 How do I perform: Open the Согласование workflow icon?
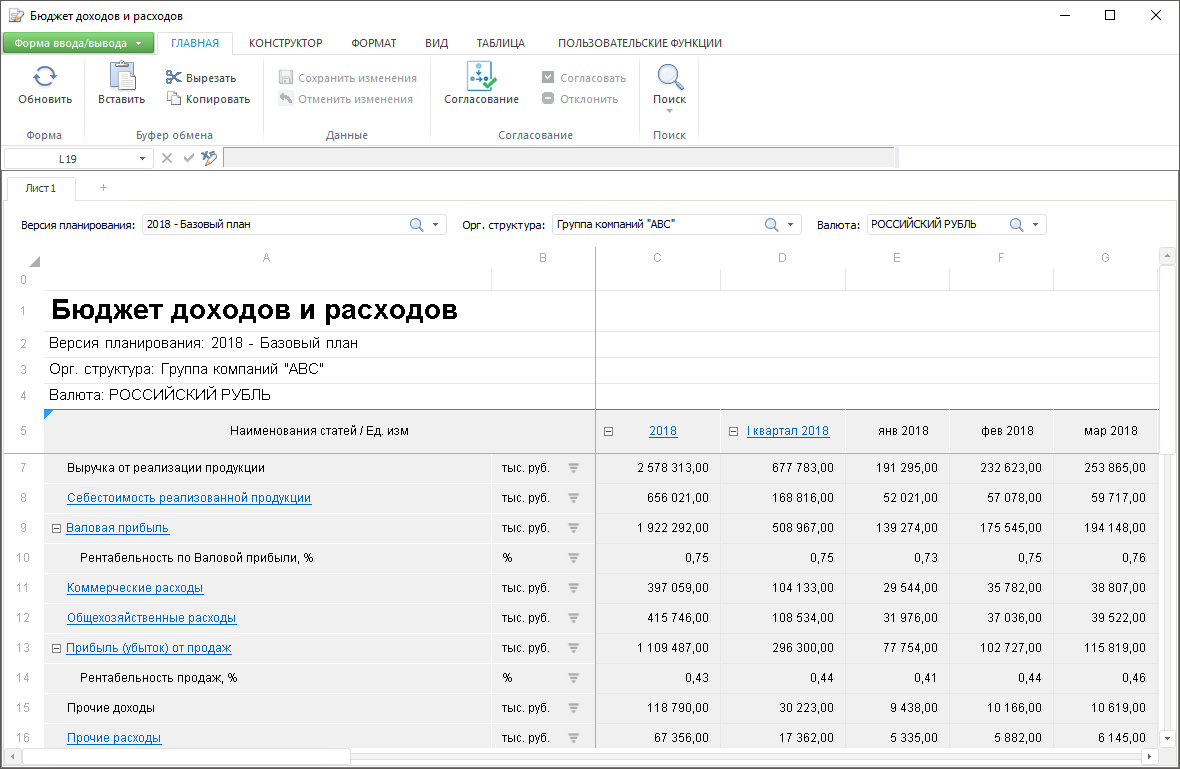(481, 77)
